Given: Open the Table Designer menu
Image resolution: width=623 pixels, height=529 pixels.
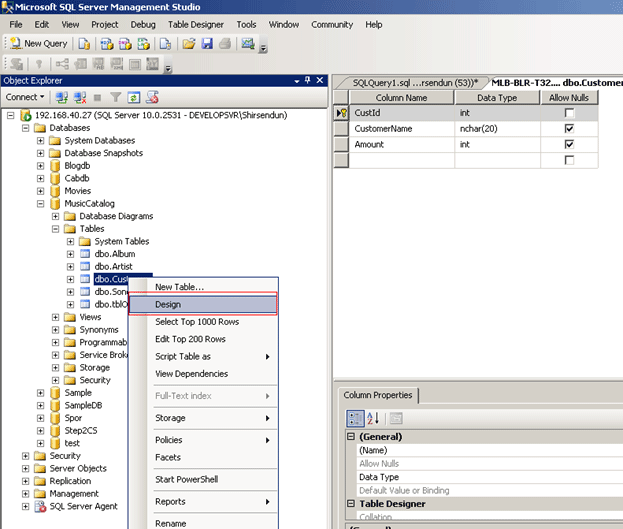Looking at the screenshot, I should (196, 24).
